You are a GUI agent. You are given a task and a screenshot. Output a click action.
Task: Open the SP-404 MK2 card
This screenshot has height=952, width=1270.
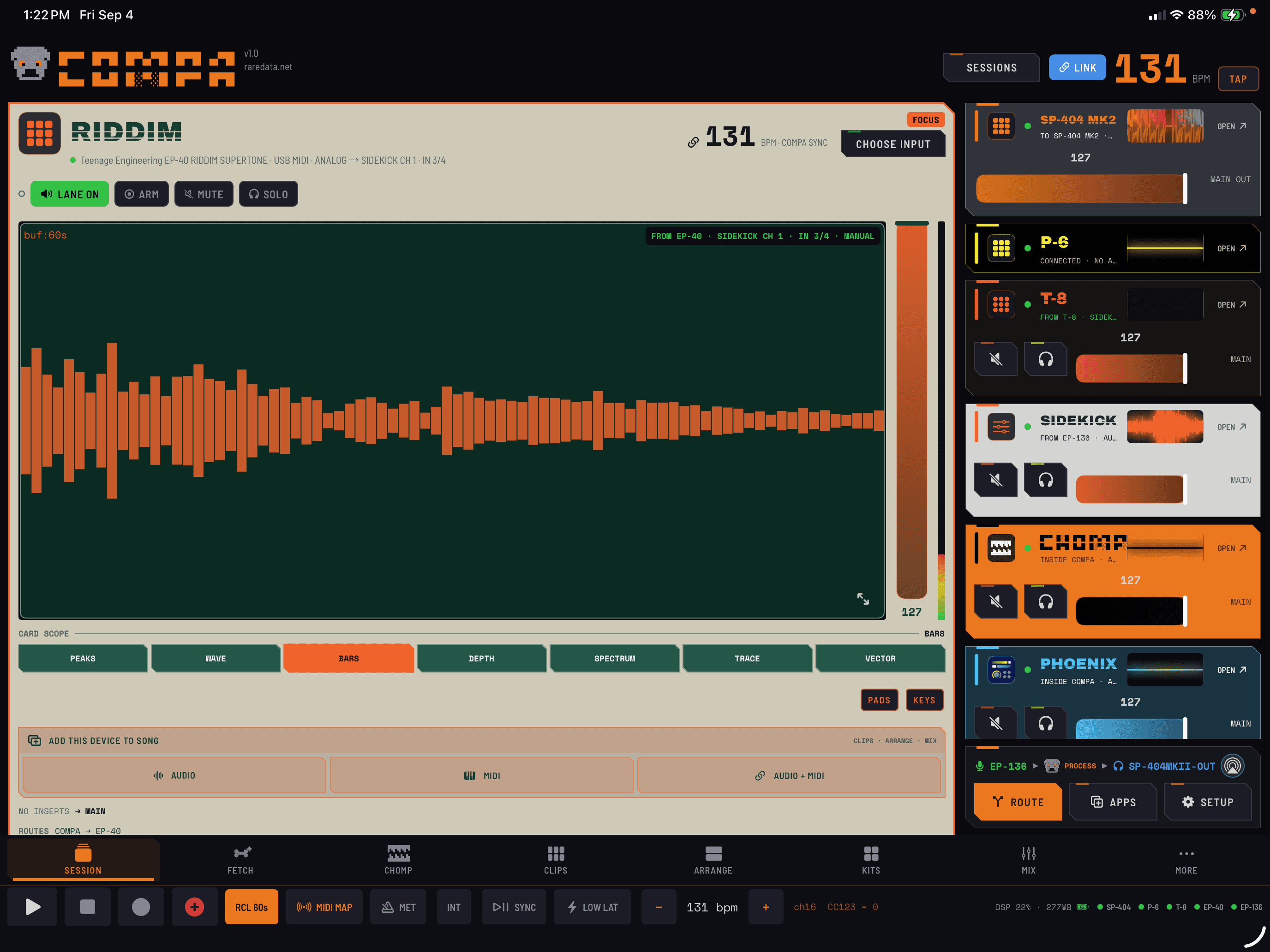click(x=1232, y=126)
